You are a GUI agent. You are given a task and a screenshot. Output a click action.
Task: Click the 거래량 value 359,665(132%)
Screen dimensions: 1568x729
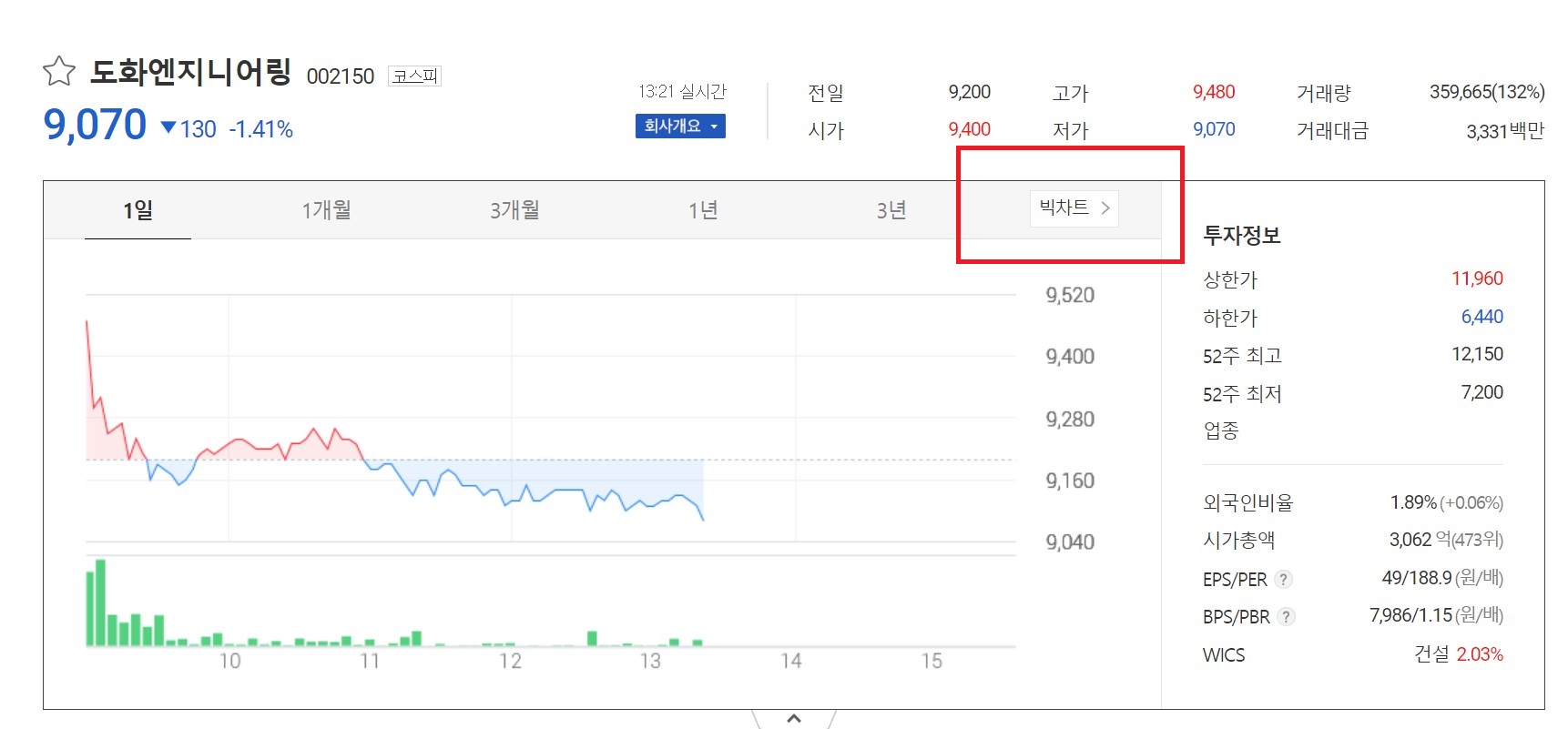click(x=1487, y=92)
